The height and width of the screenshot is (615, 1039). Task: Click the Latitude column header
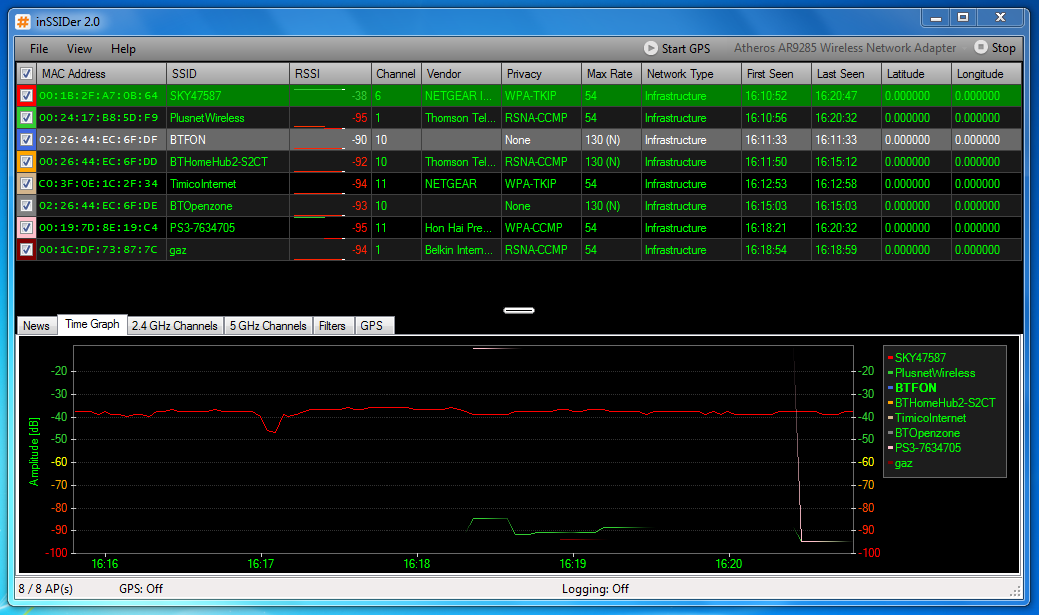tap(916, 74)
